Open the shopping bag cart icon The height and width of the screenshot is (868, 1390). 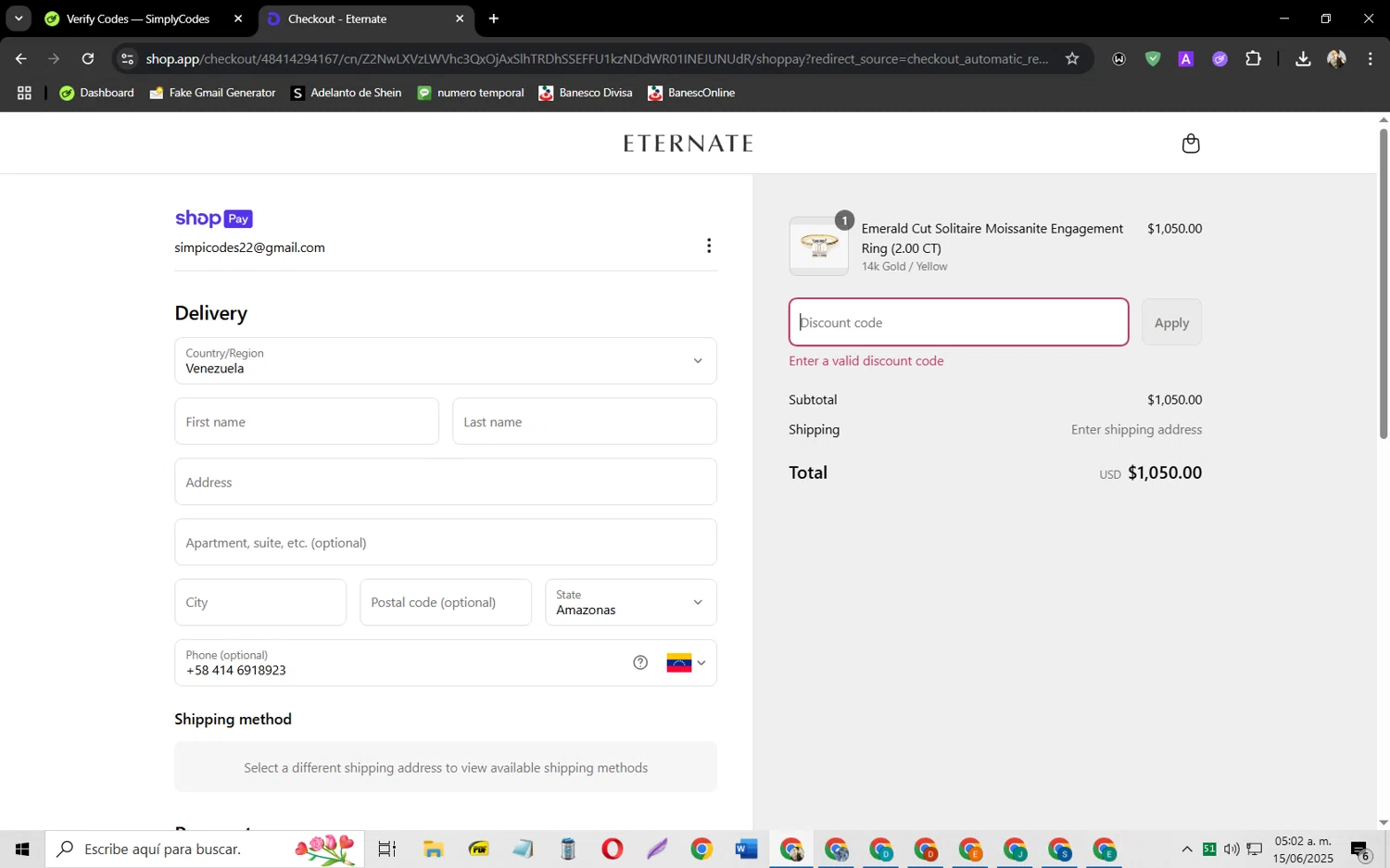[1191, 144]
